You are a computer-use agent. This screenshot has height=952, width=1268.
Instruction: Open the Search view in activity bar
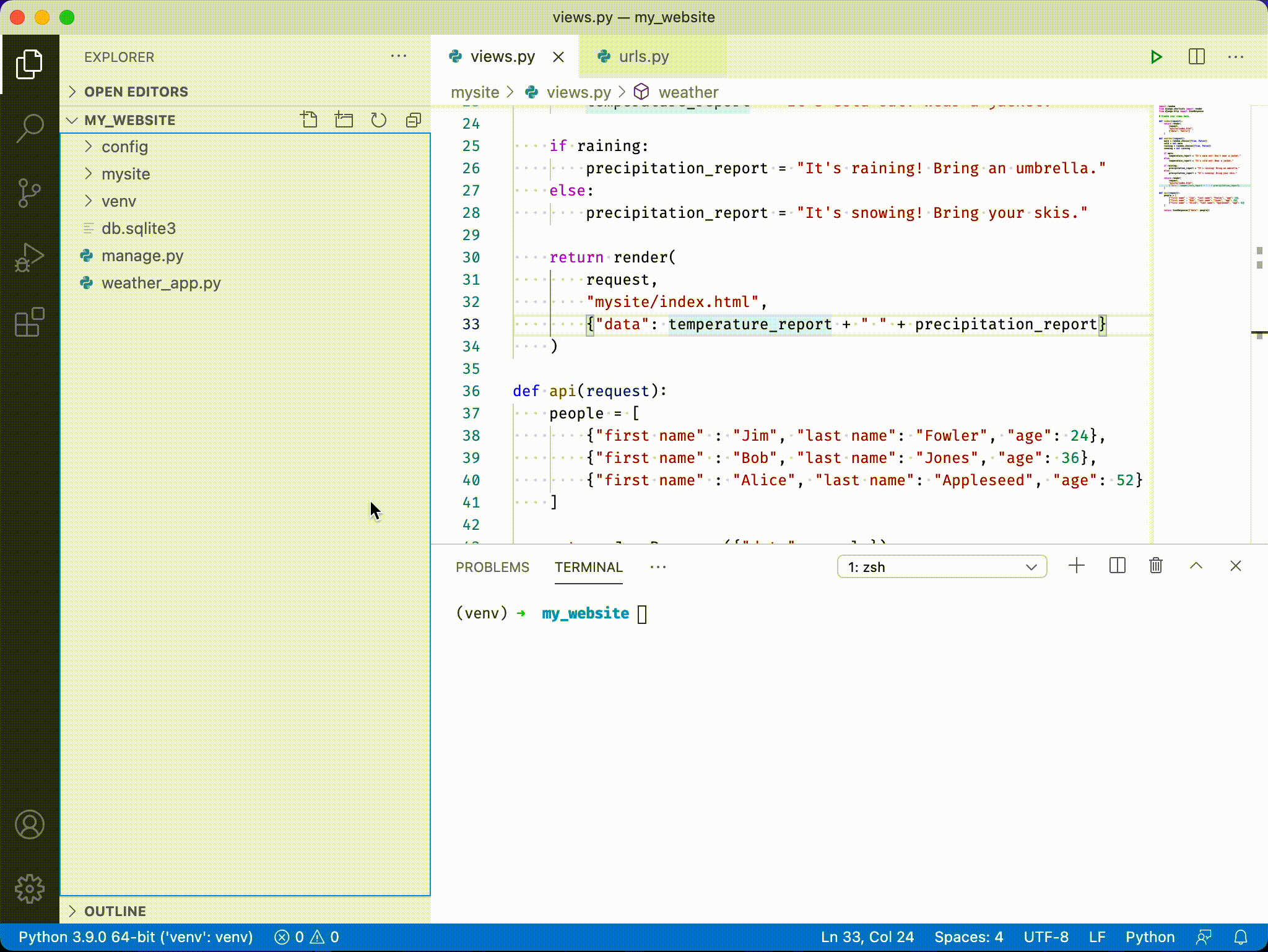point(29,128)
